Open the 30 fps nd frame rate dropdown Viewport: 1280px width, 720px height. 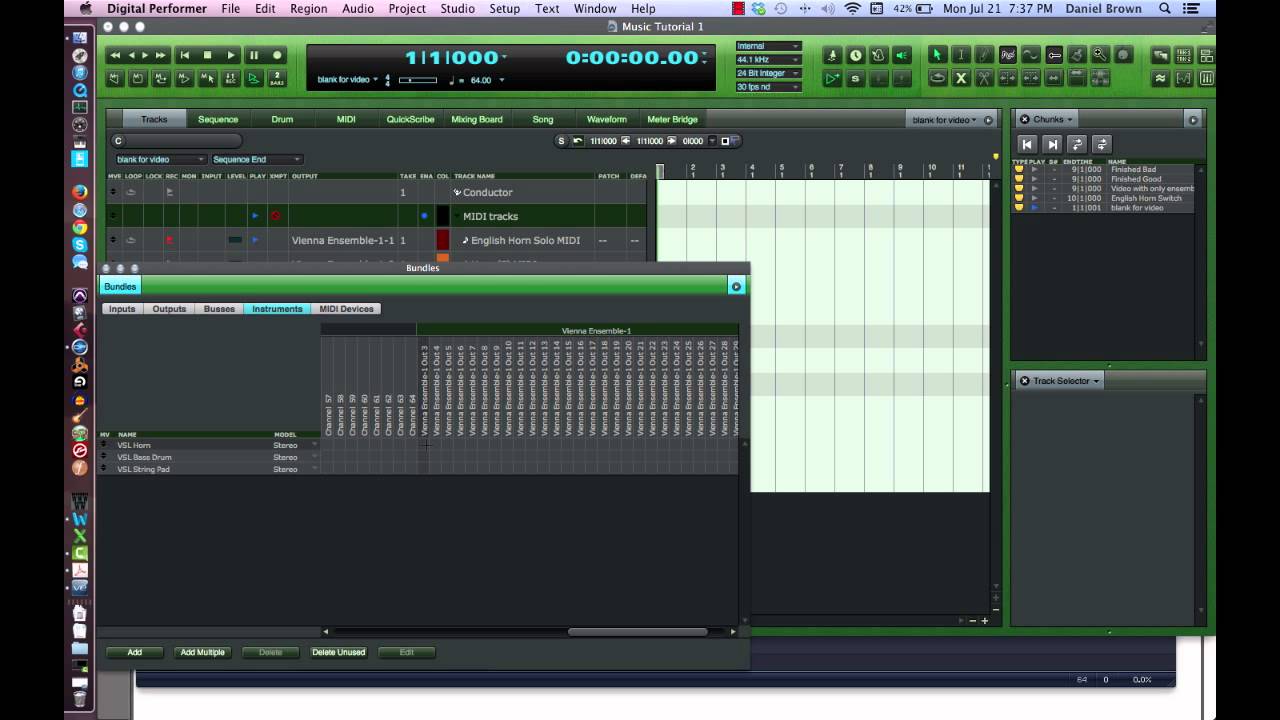pyautogui.click(x=768, y=87)
